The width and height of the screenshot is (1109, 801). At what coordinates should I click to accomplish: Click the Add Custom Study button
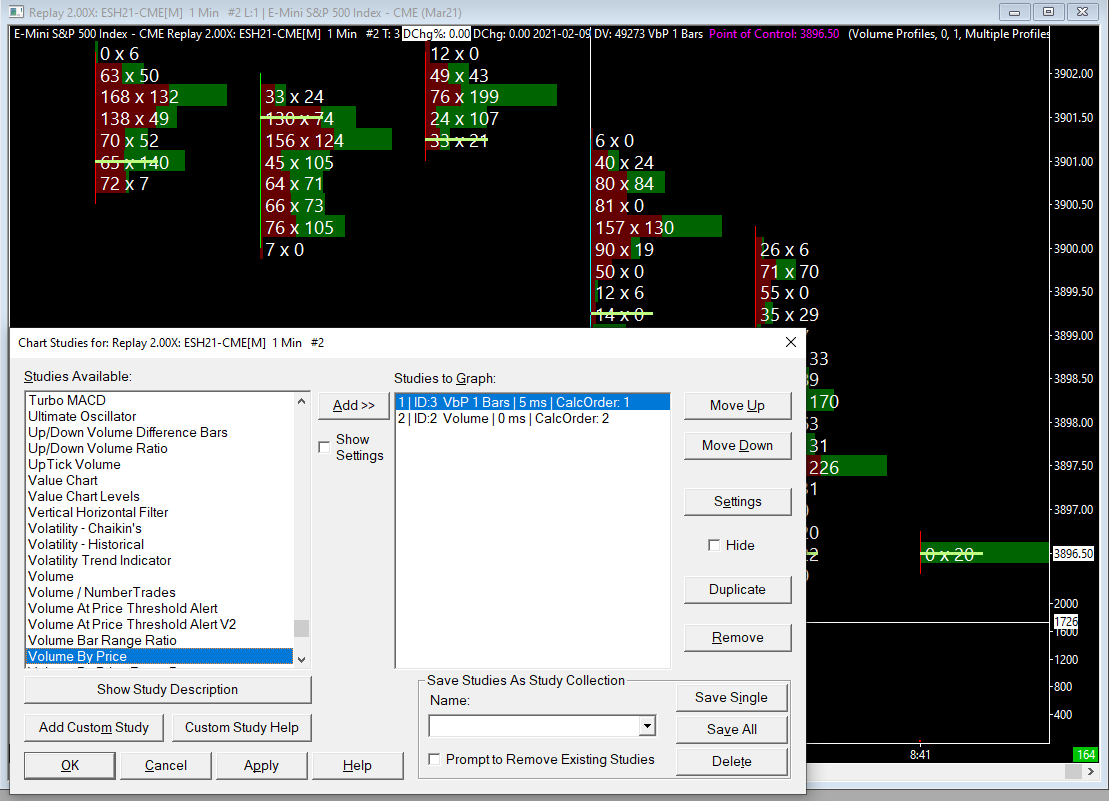(94, 727)
